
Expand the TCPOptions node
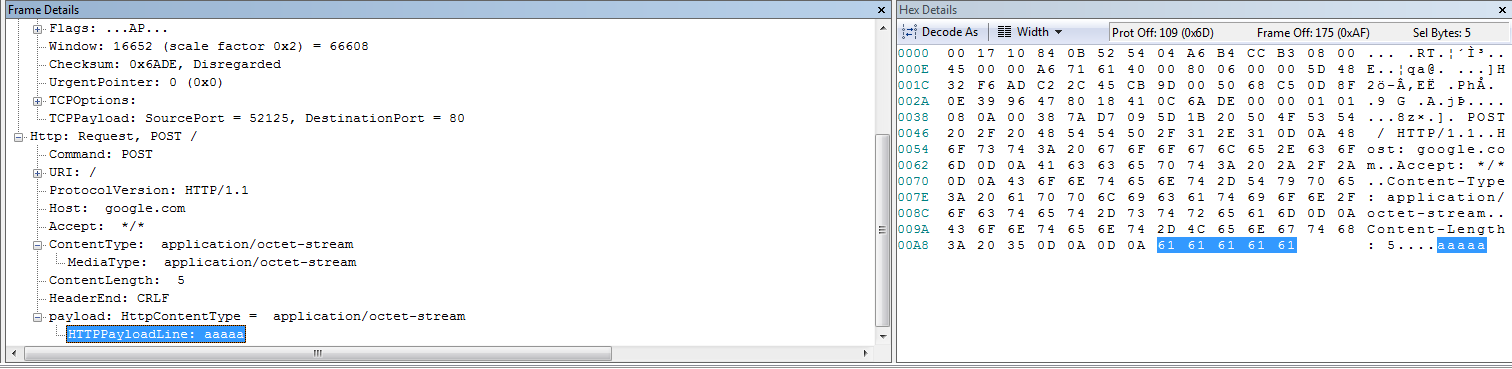(38, 100)
